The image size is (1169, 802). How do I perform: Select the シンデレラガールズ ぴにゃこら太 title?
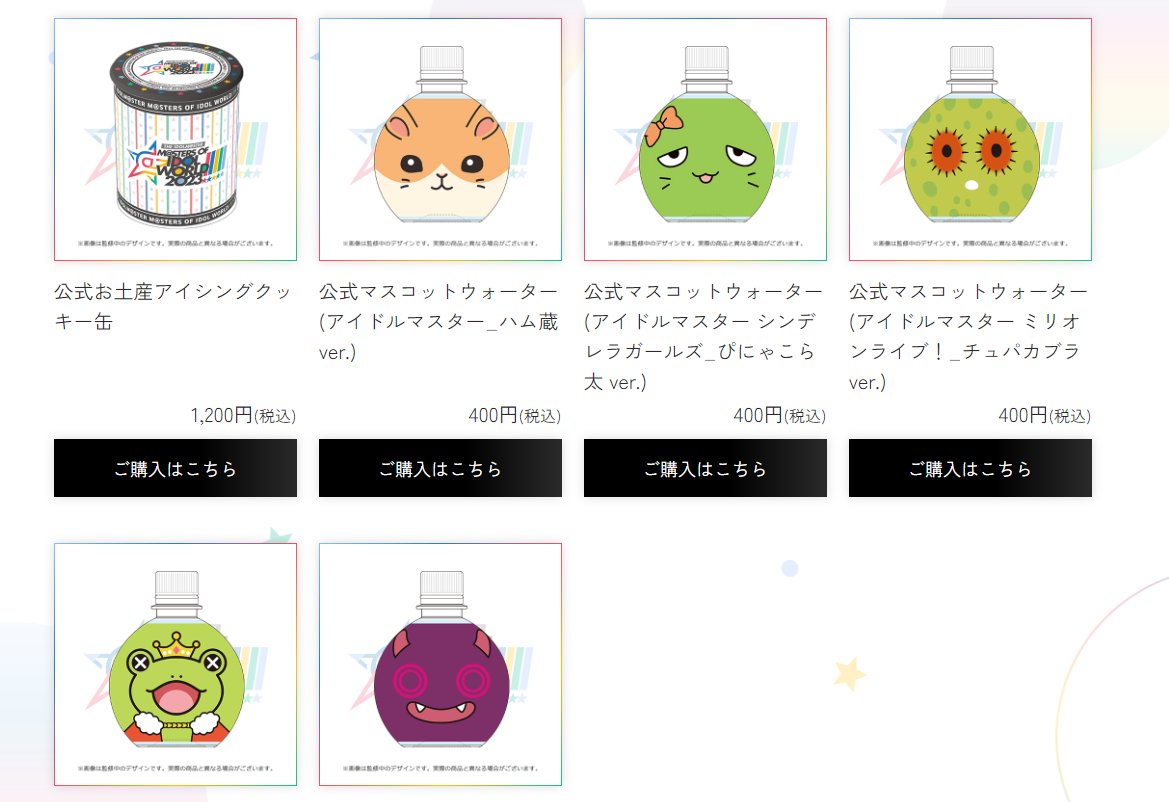[703, 337]
